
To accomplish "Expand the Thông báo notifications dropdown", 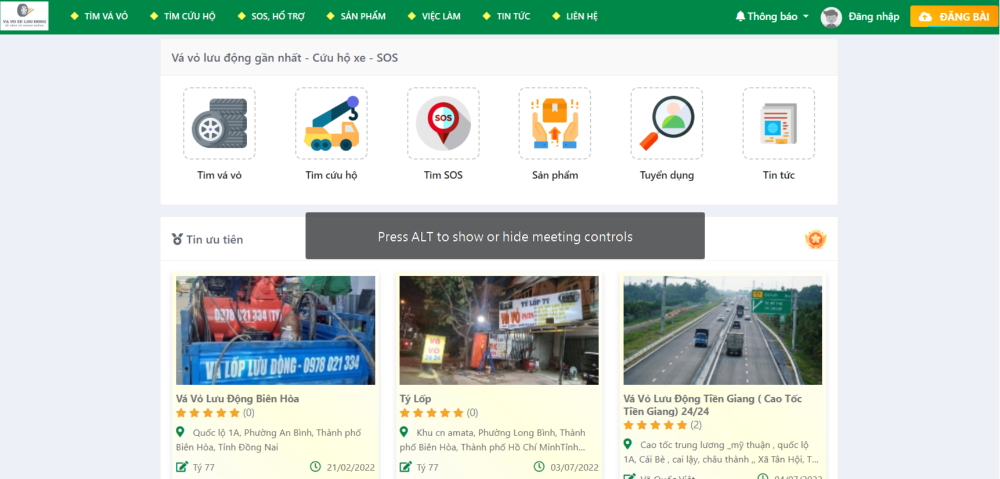I will click(x=772, y=17).
